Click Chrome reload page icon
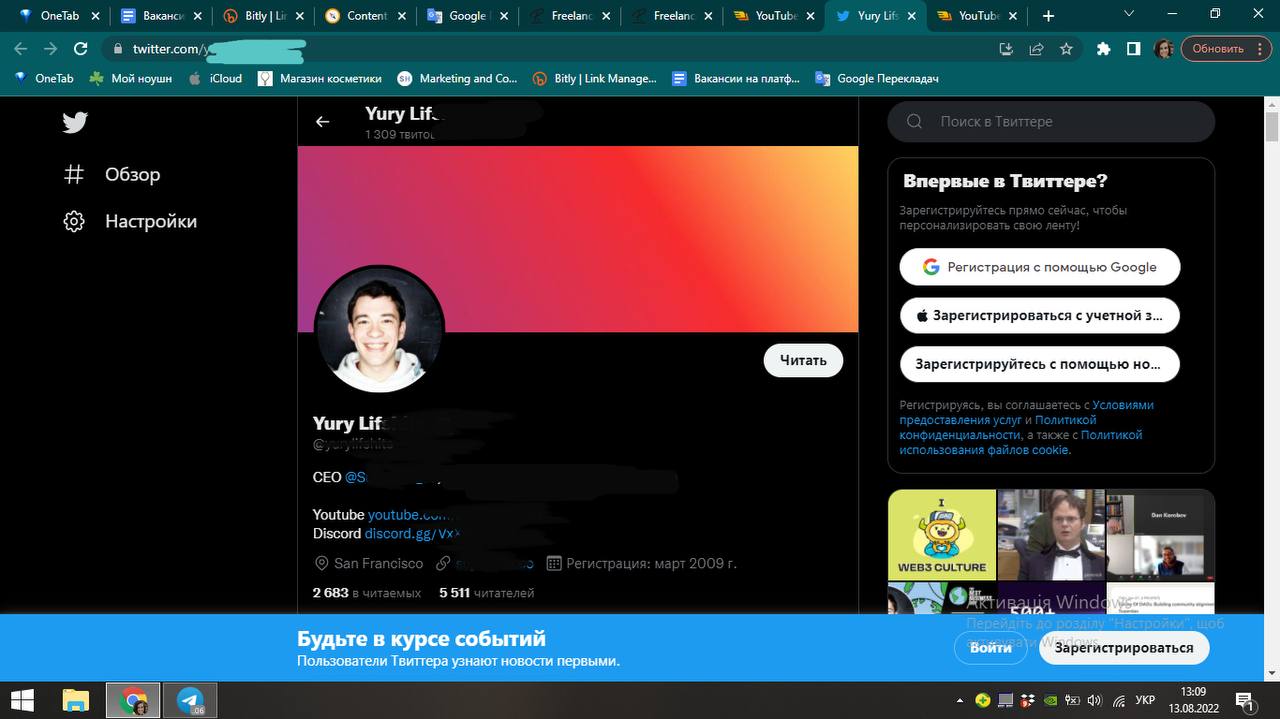Screen dimensions: 1280x719 [x=81, y=48]
